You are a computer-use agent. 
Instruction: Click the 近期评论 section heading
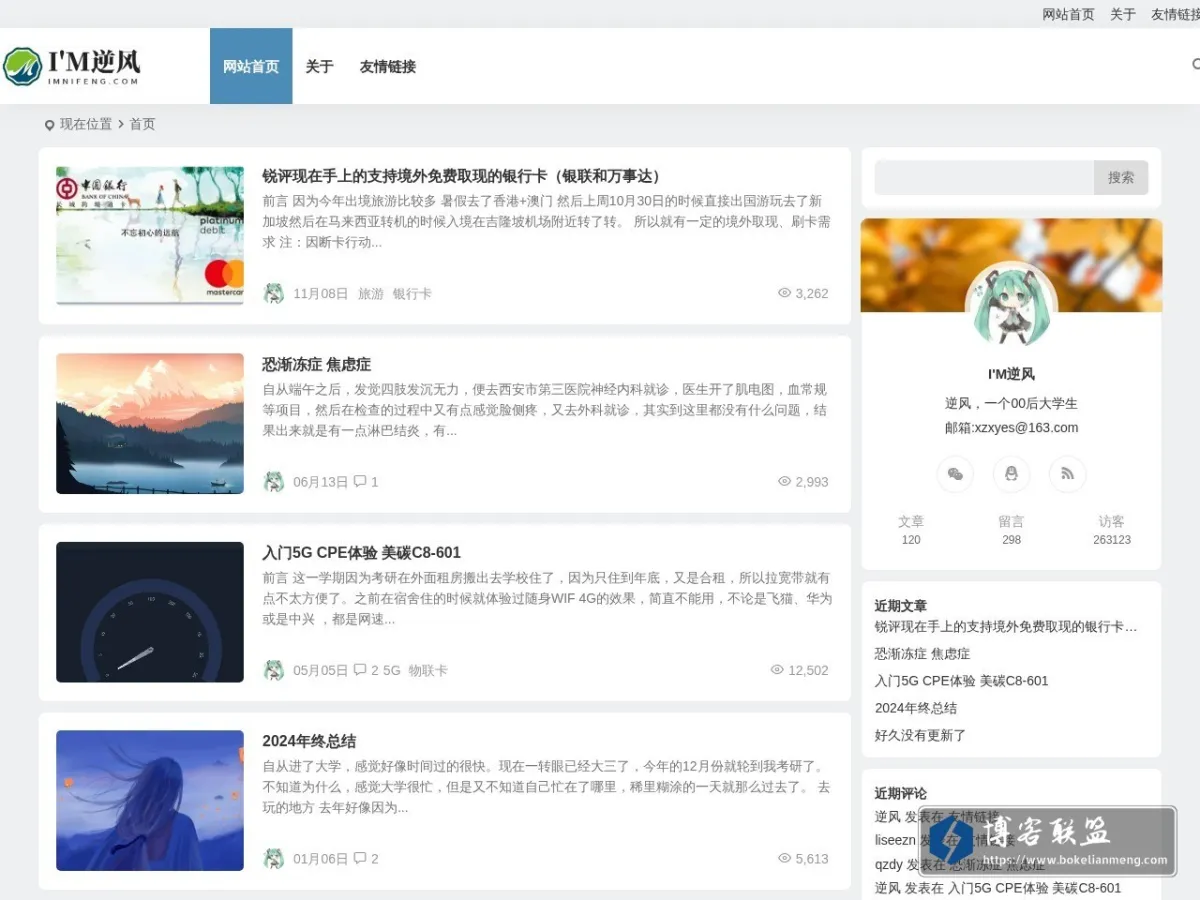(900, 793)
